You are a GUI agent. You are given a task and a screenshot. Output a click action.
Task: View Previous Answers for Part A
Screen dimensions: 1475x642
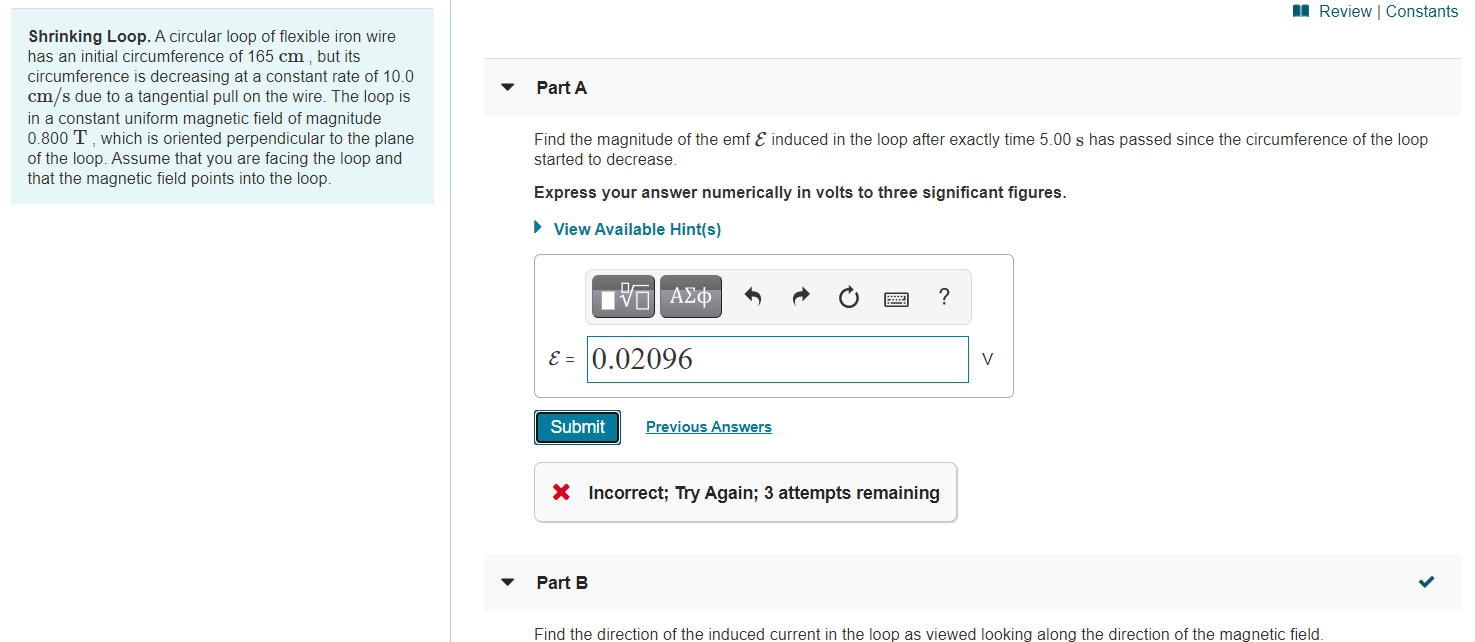coord(708,426)
